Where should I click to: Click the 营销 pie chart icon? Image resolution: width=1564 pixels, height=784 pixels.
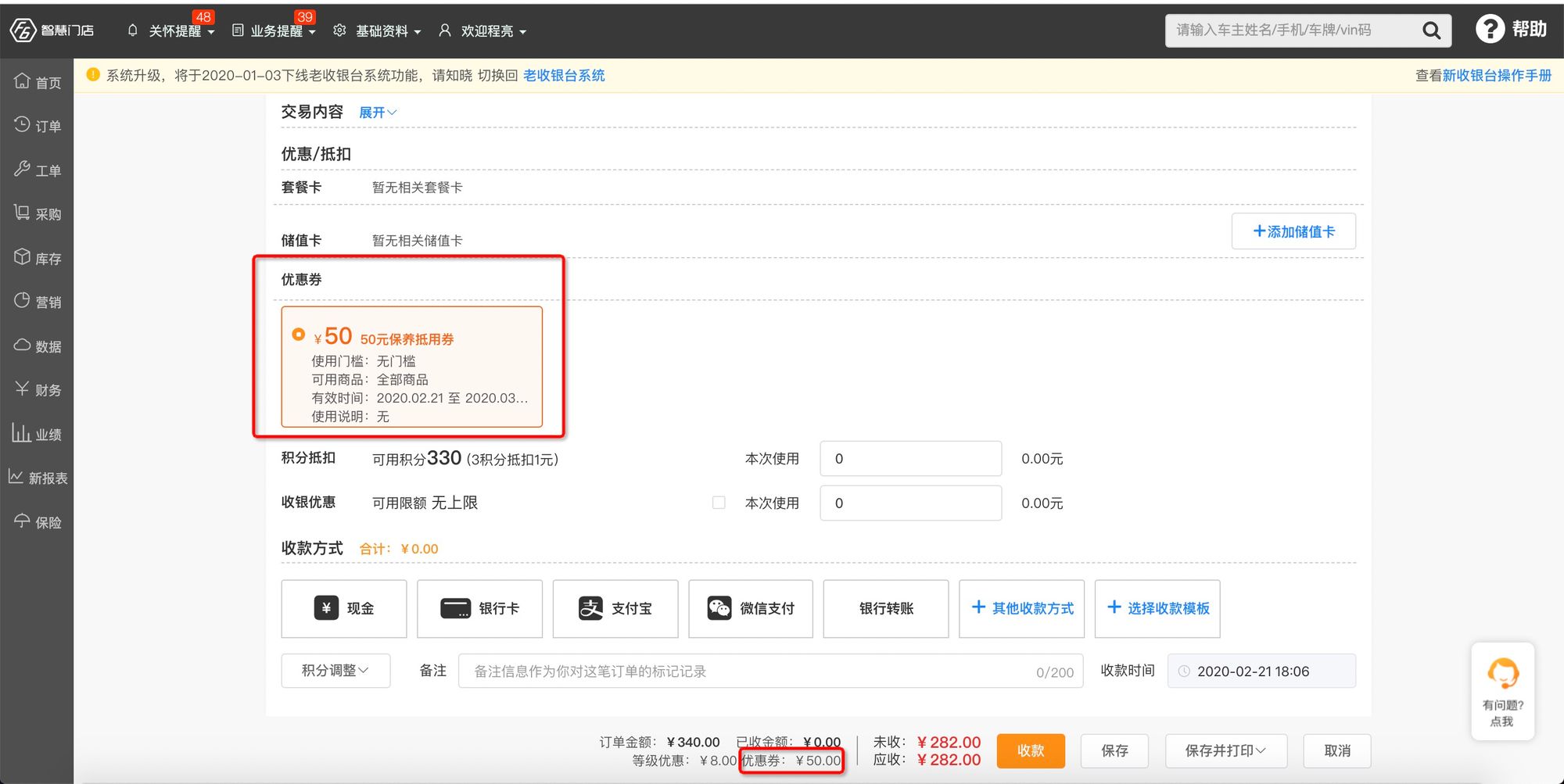pyautogui.click(x=22, y=301)
